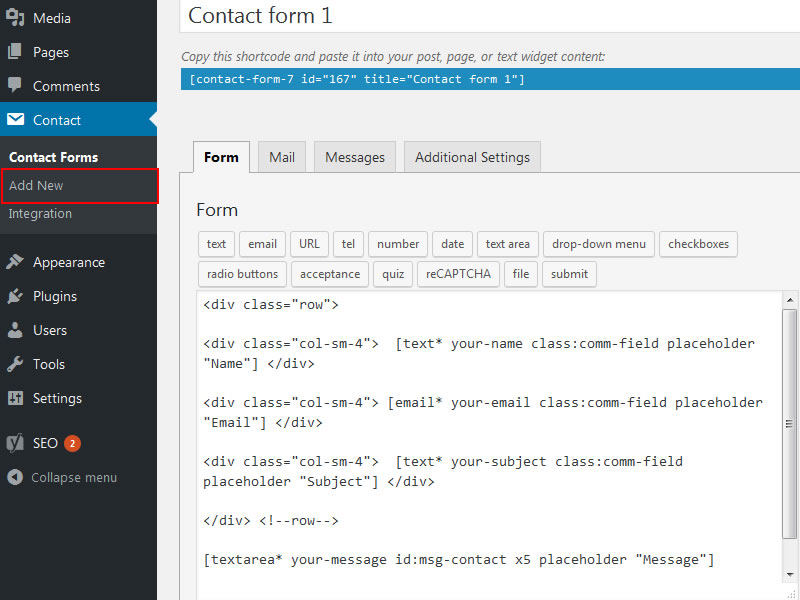Open the Additional Settings tab

[472, 157]
